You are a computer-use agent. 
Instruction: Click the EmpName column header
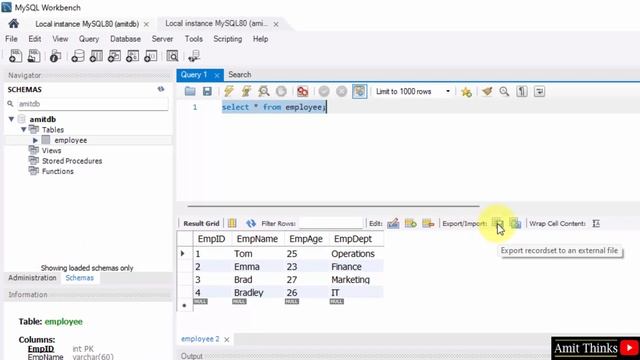[x=257, y=239]
